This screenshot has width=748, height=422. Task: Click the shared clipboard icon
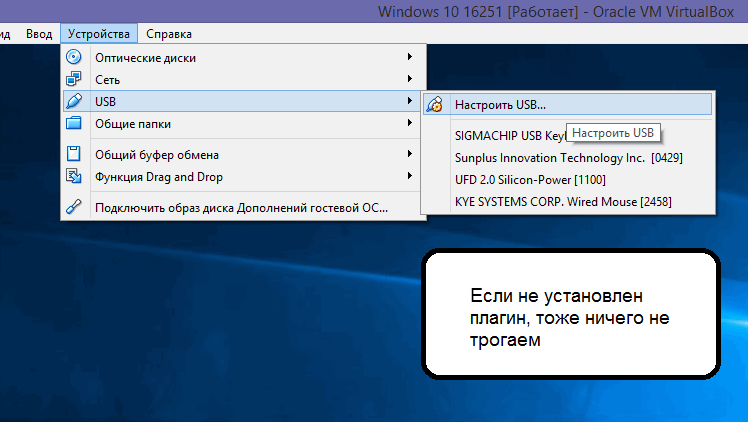pyautogui.click(x=73, y=154)
